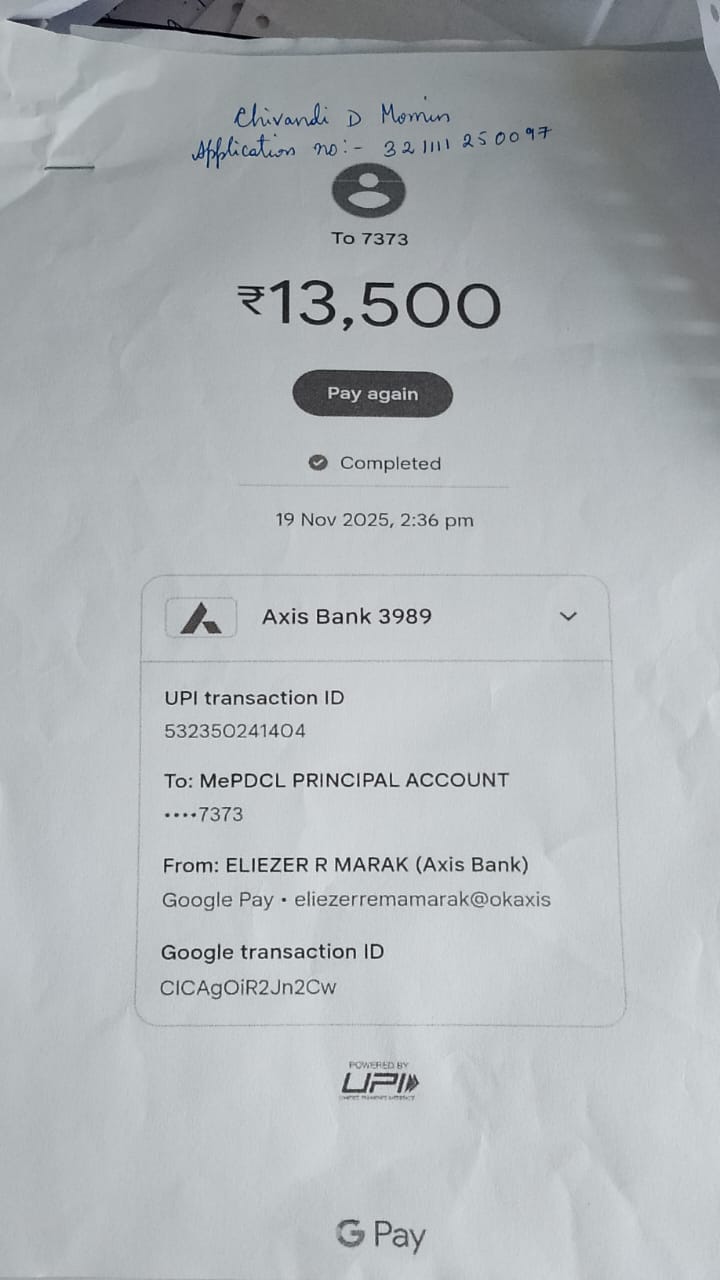Screen dimensions: 720x1280
Task: Click the UPI transaction ID label
Action: coord(254,698)
